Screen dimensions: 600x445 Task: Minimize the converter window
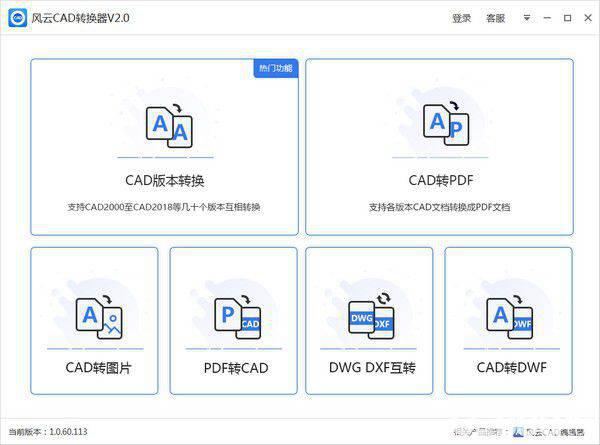[x=547, y=18]
